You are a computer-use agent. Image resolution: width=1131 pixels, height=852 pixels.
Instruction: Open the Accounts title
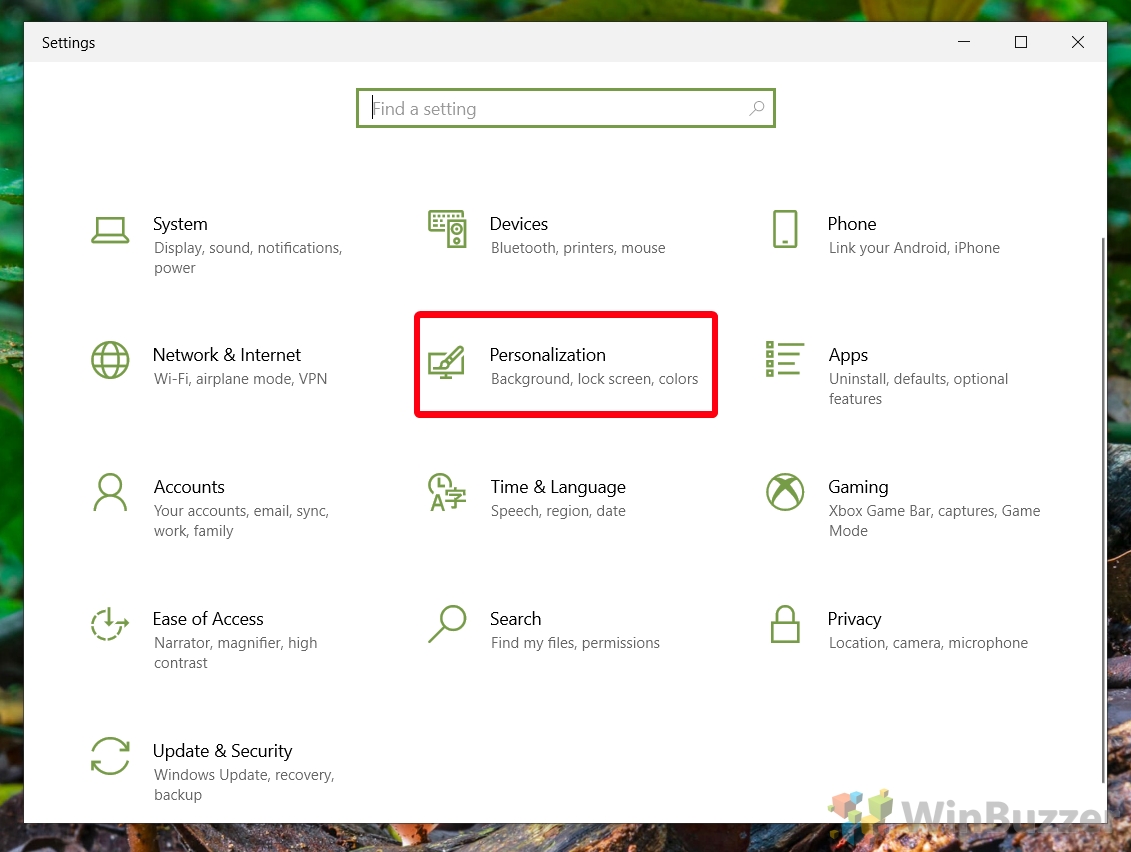[189, 487]
